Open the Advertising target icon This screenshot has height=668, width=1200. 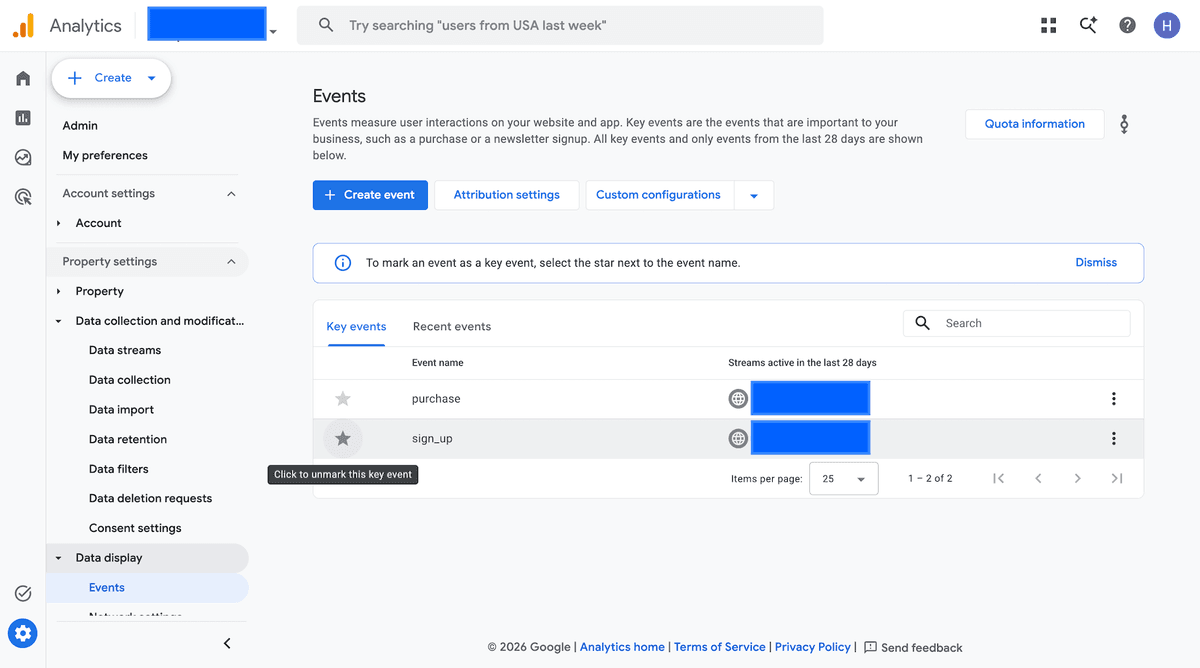(23, 197)
